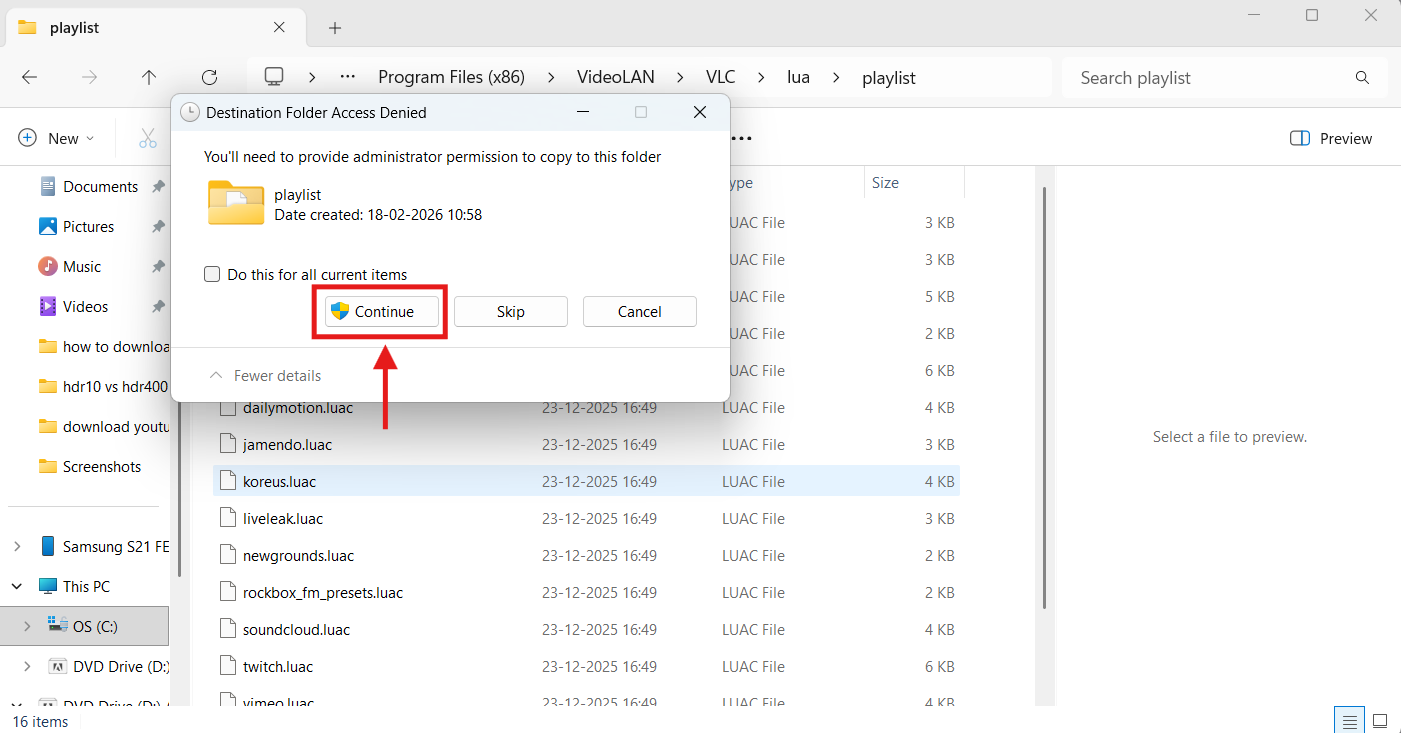
Task: Toggle the Preview pane
Action: [x=1330, y=138]
